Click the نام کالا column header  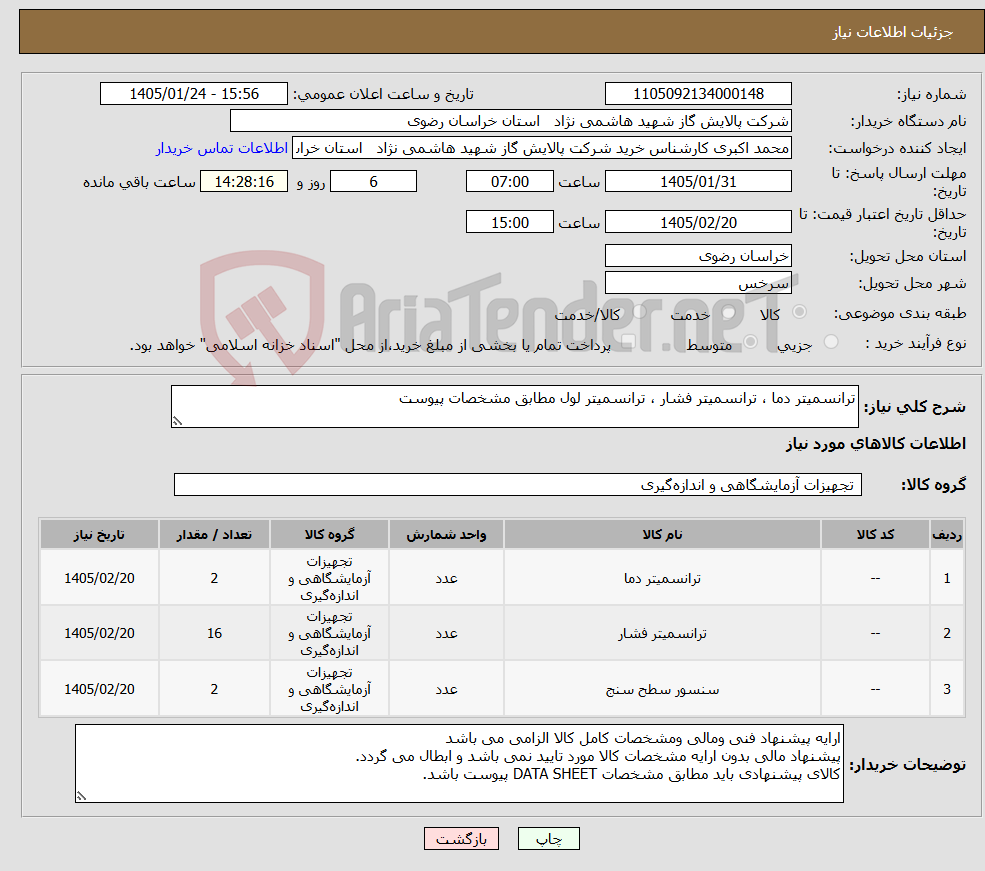coord(662,534)
